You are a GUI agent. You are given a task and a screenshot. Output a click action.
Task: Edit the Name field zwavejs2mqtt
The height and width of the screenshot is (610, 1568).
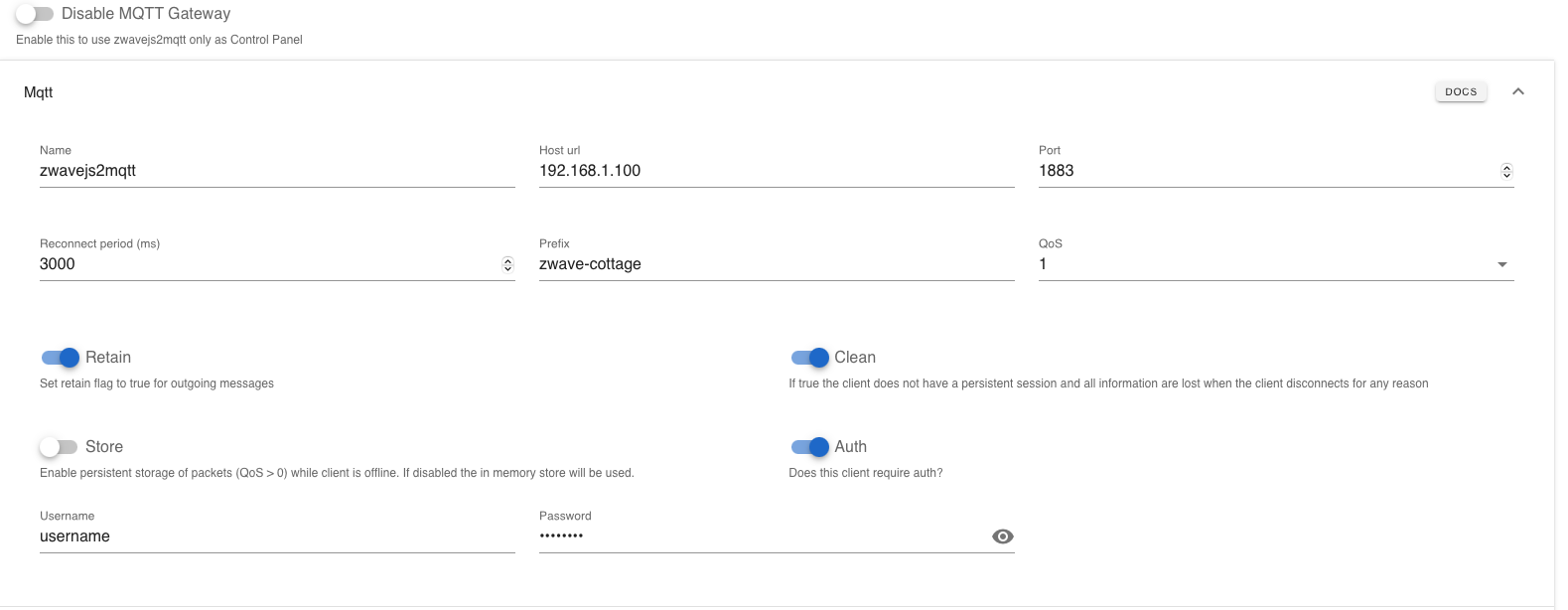[277, 171]
